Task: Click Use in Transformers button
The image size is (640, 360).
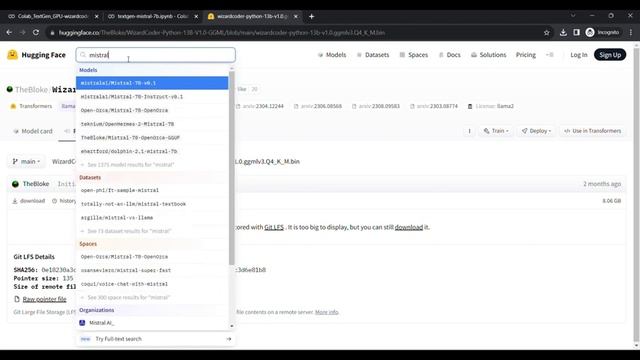Action: [592, 131]
